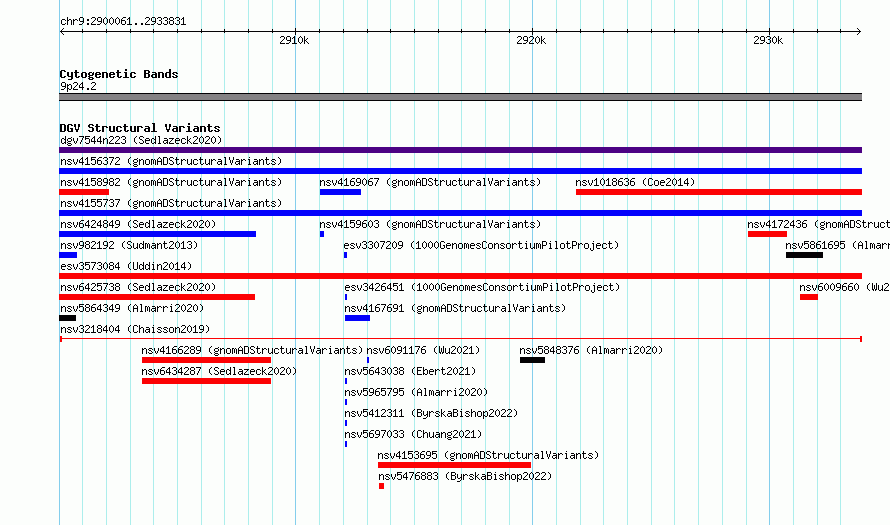The image size is (890, 525).
Task: Select the nsv1018636 red variant bar
Action: [x=719, y=192]
